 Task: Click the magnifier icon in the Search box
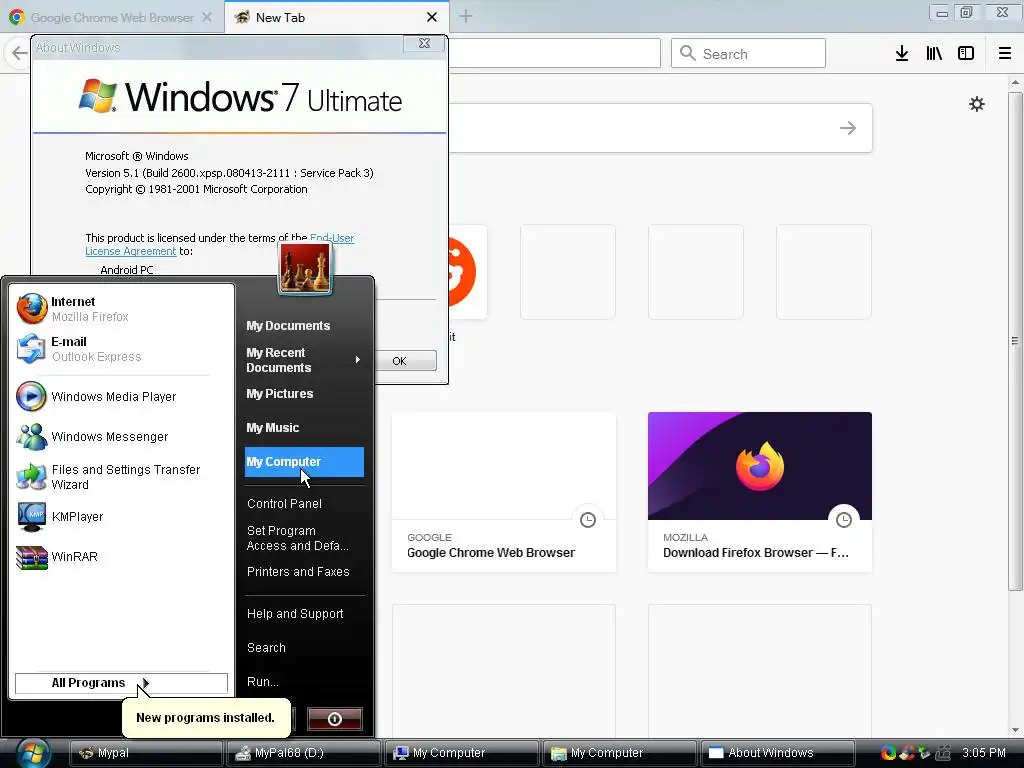click(x=688, y=53)
